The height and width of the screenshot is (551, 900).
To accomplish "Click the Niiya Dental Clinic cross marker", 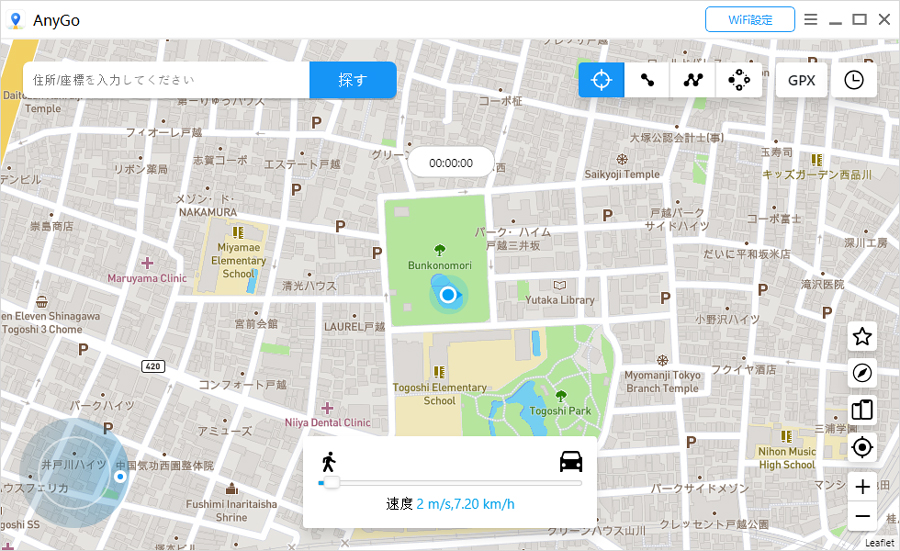I will pos(327,408).
